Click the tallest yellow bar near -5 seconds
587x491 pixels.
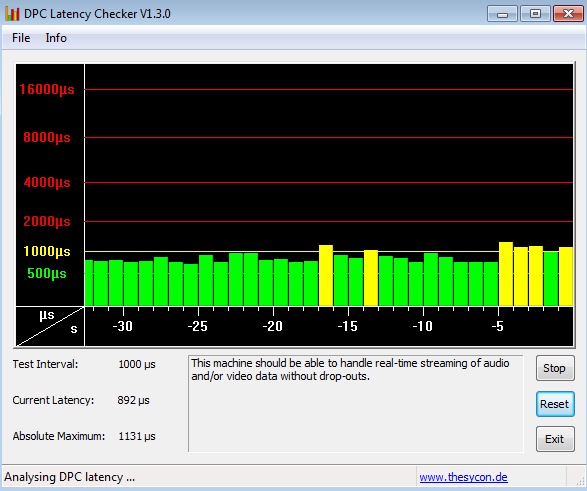point(506,274)
